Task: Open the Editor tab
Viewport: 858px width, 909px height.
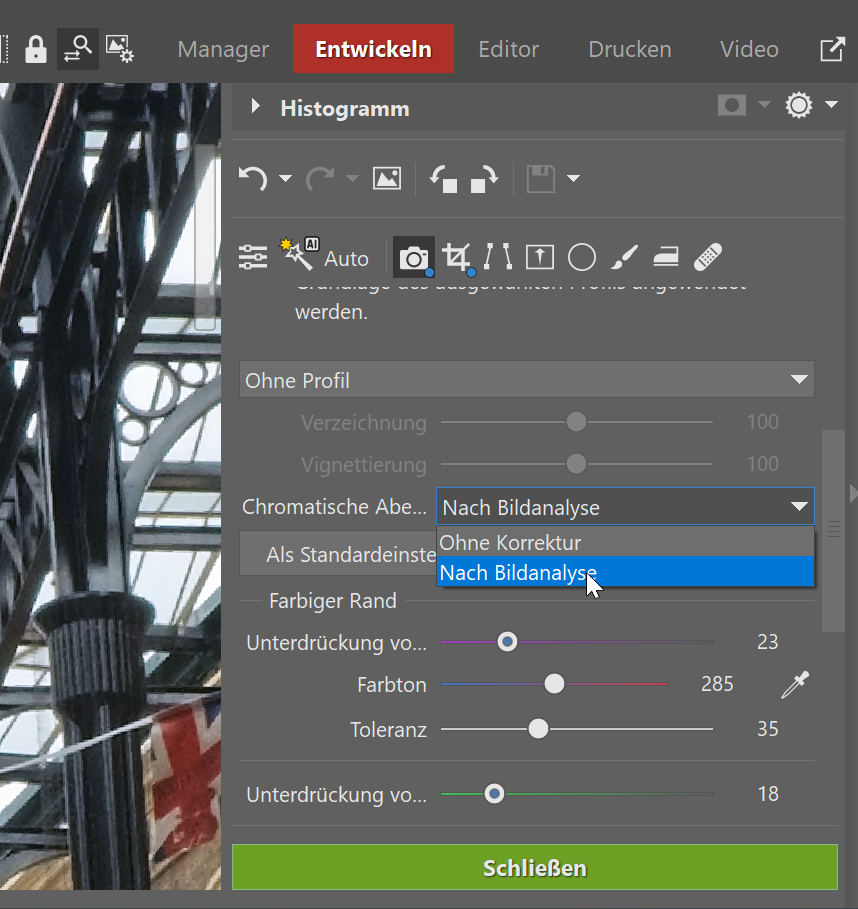Action: click(x=508, y=49)
